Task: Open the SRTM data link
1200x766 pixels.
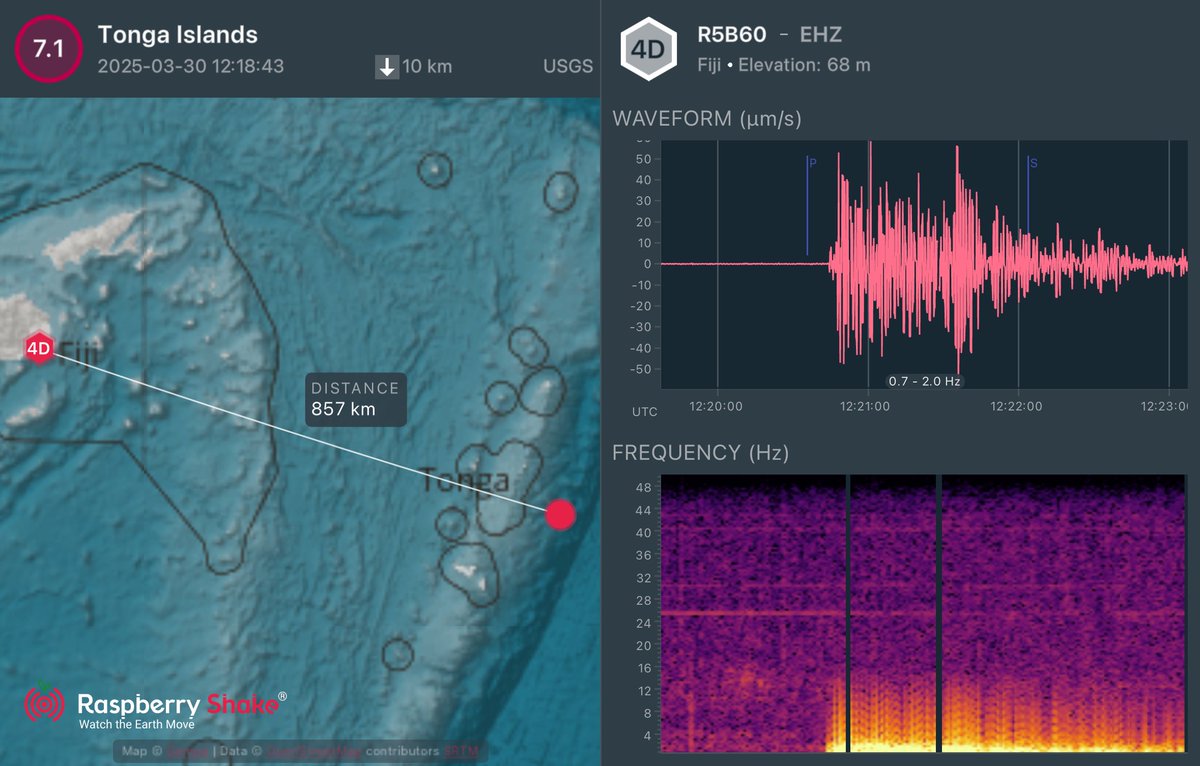Action: [460, 750]
